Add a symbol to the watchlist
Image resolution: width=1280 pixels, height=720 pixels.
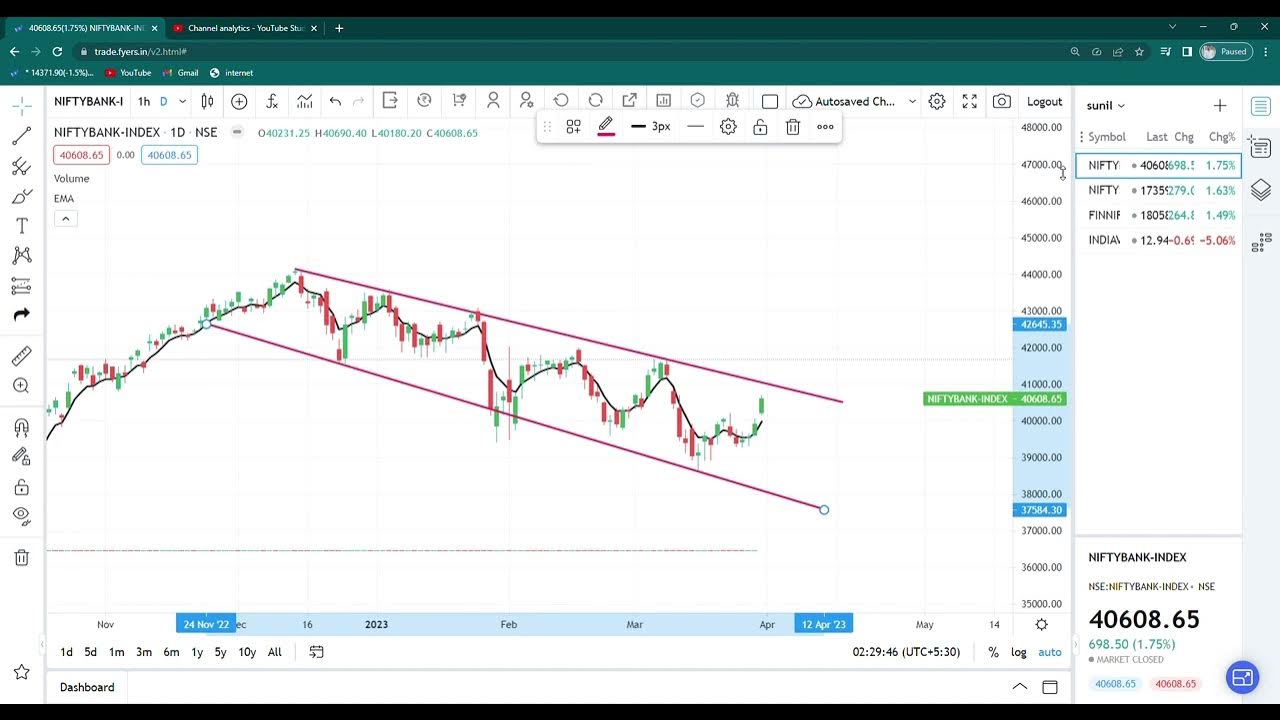[x=1220, y=105]
